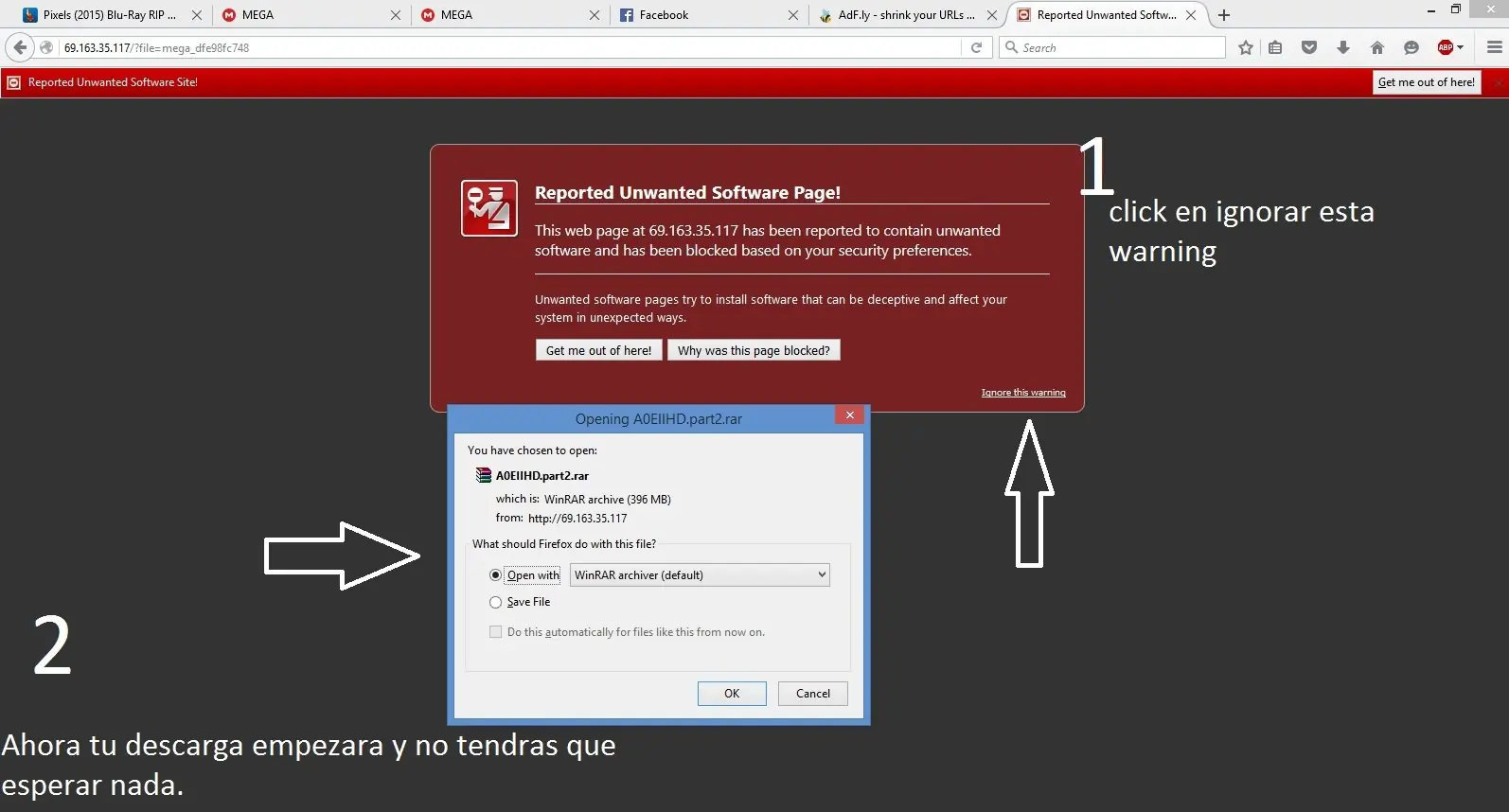The image size is (1509, 812).
Task: Select the Open with radio button
Action: (x=495, y=575)
